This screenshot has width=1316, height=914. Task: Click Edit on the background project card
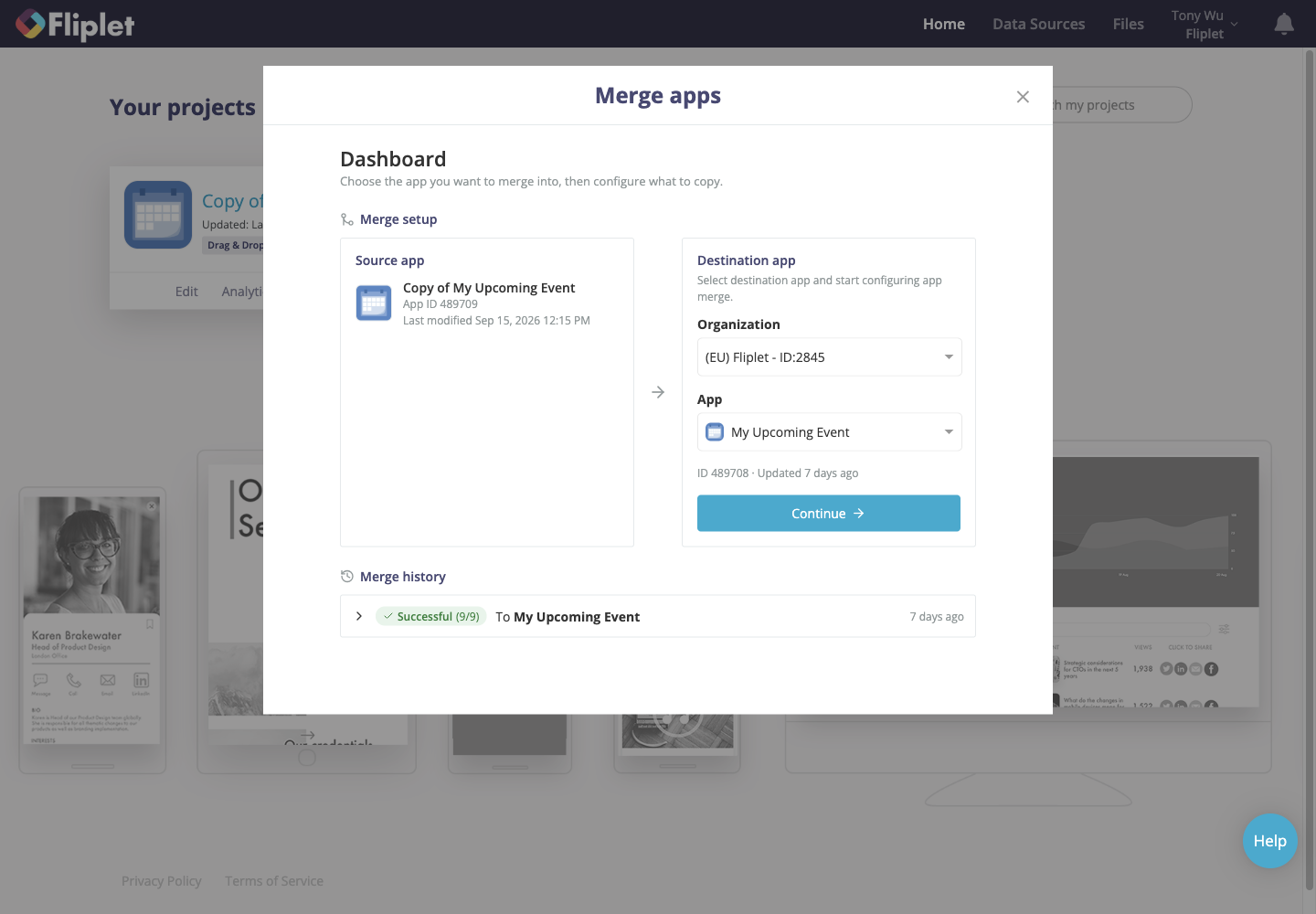click(x=186, y=292)
